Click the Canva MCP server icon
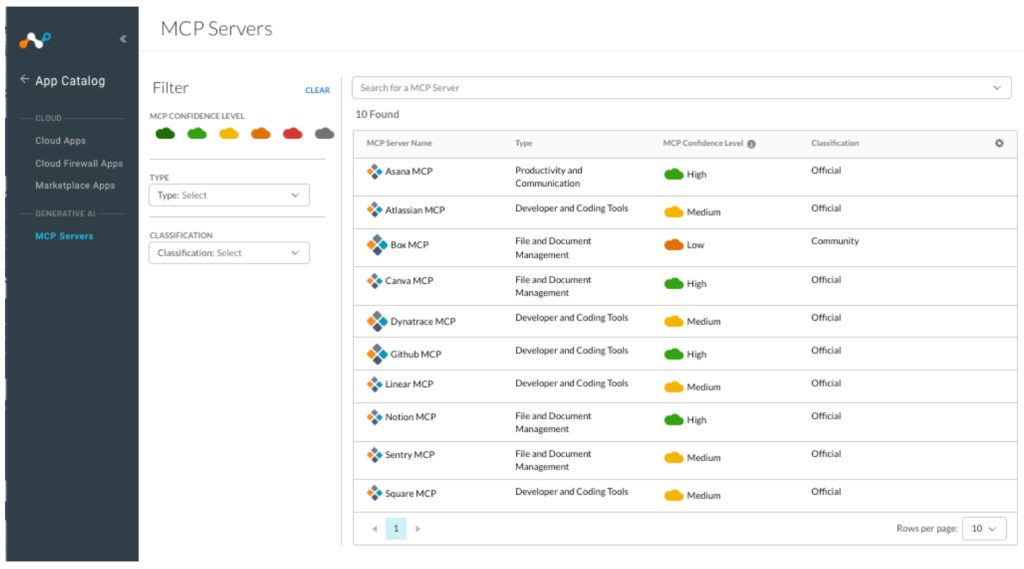 [x=374, y=281]
